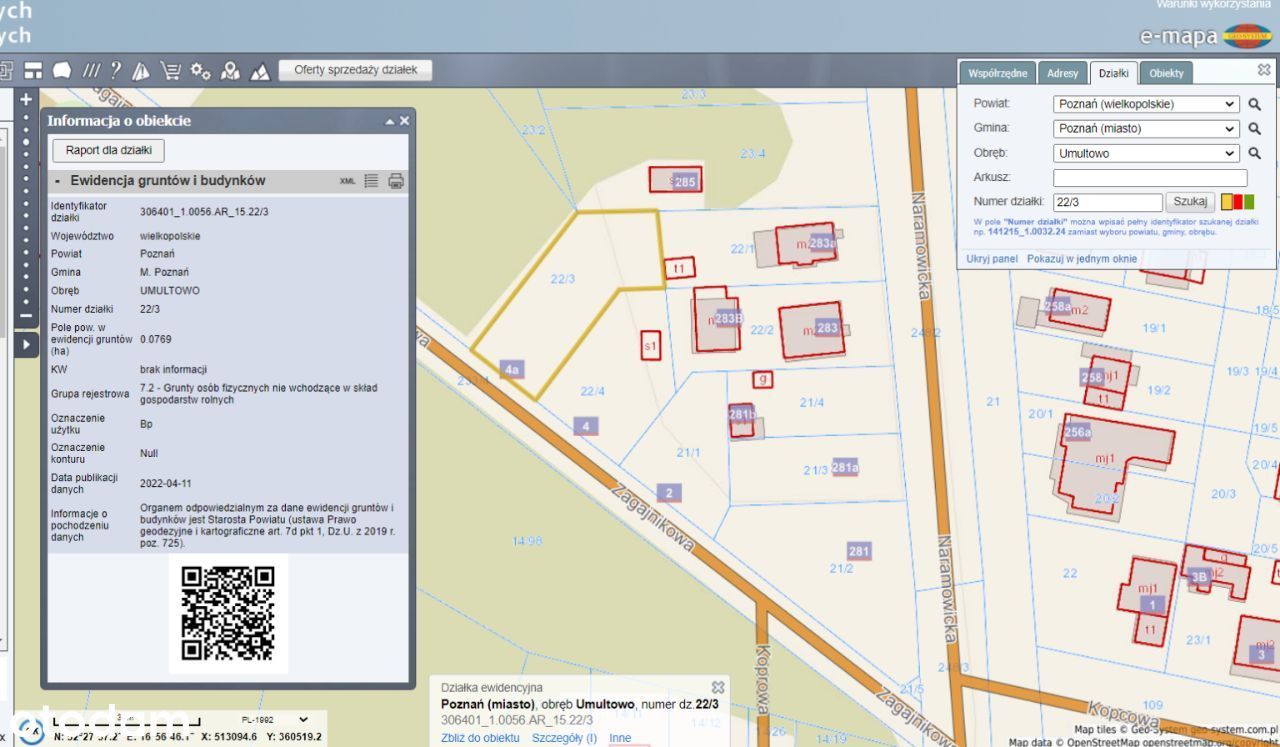Print the parcel information via printer icon
This screenshot has height=747, width=1280.
[x=396, y=181]
